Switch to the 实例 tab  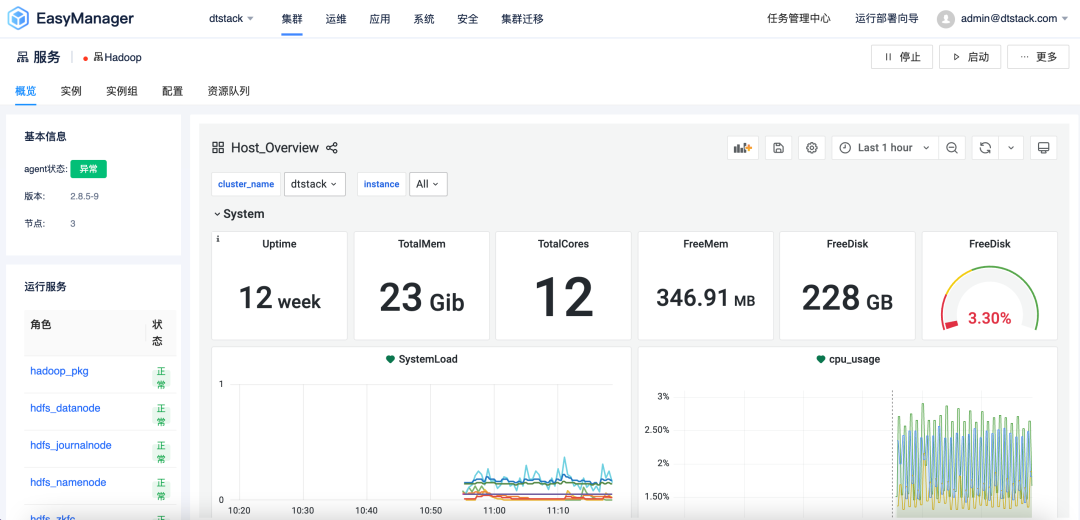click(x=71, y=91)
